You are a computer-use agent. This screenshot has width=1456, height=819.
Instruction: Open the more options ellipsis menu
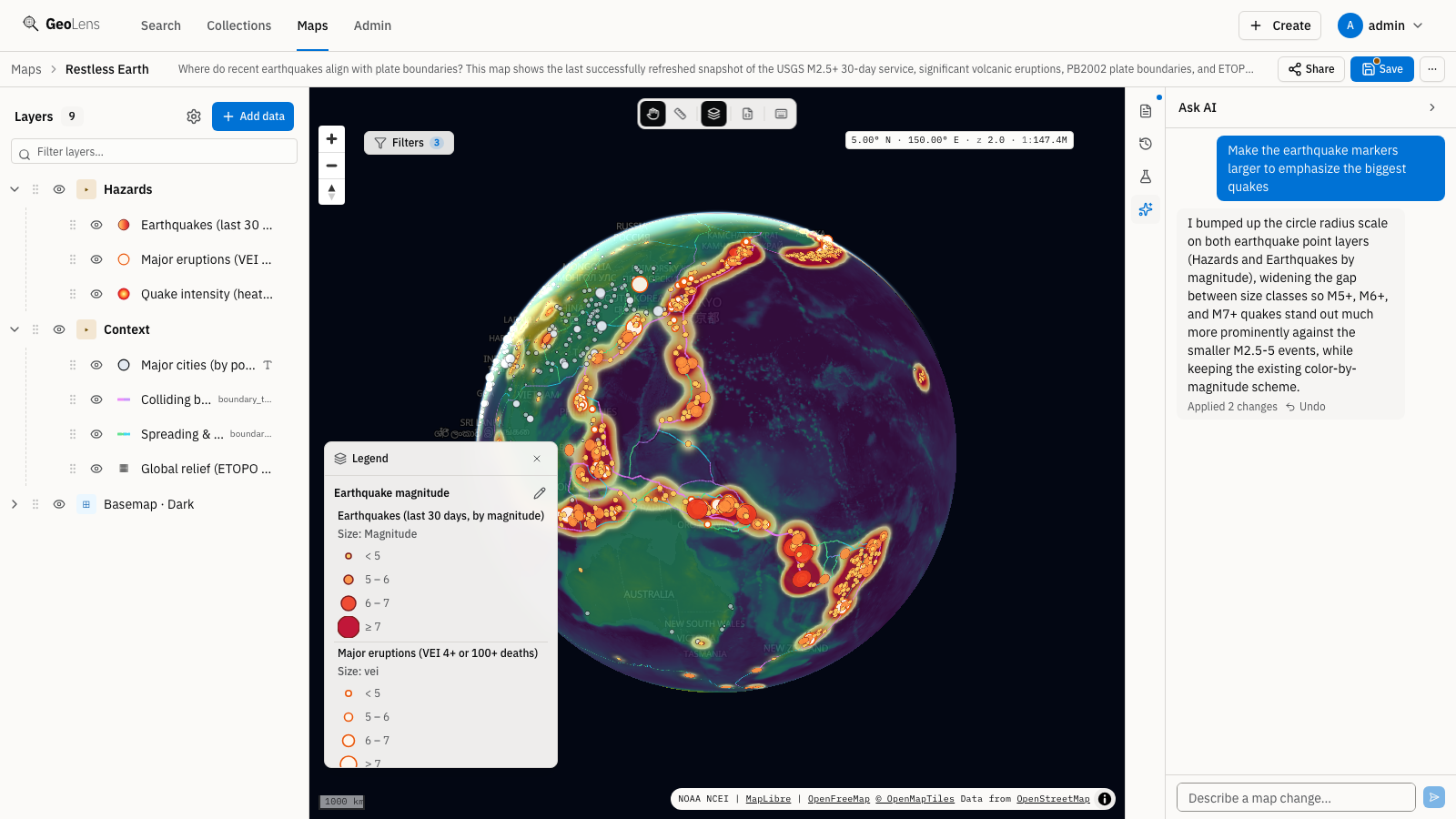(1432, 69)
